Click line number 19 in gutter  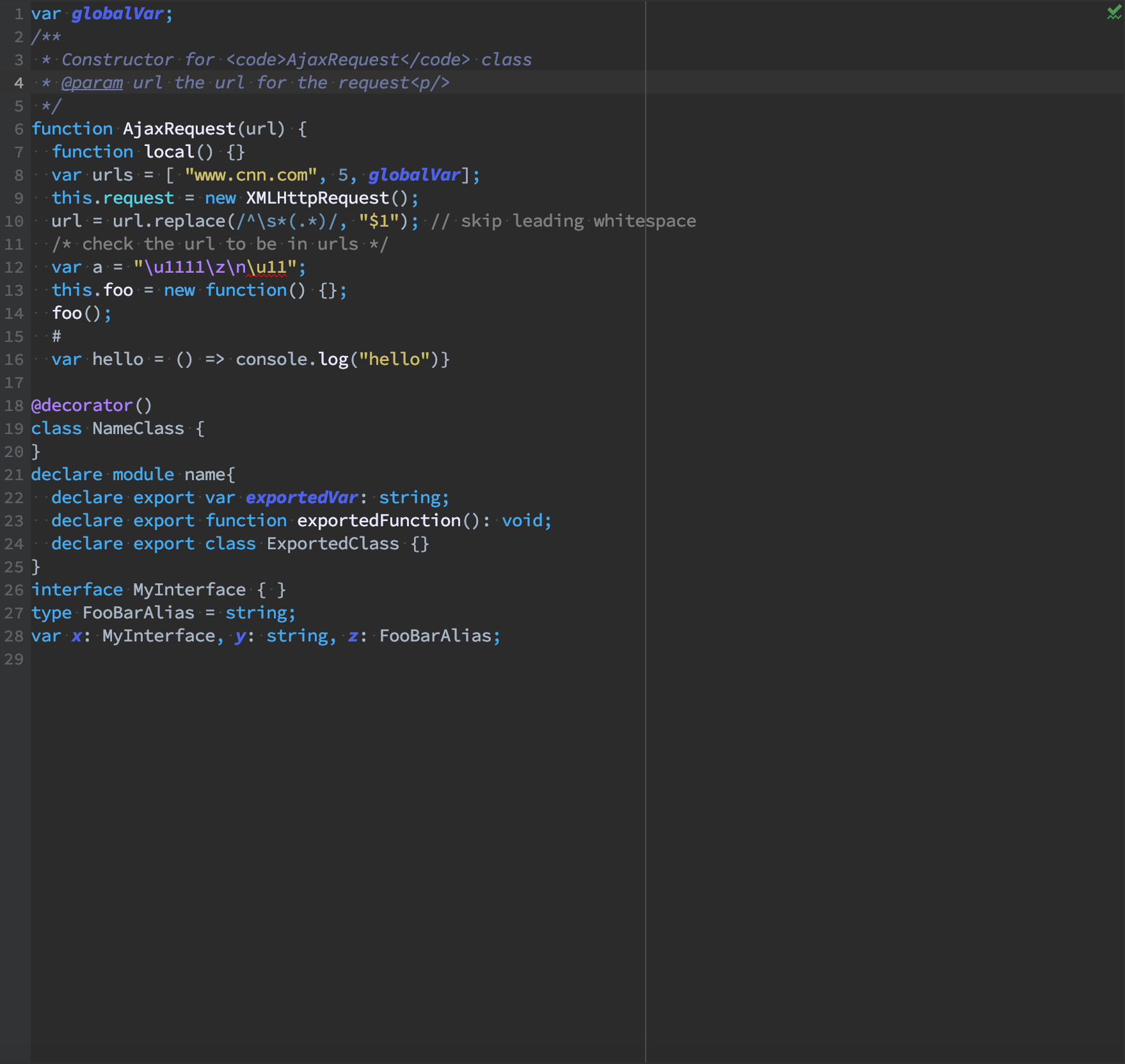pyautogui.click(x=14, y=428)
